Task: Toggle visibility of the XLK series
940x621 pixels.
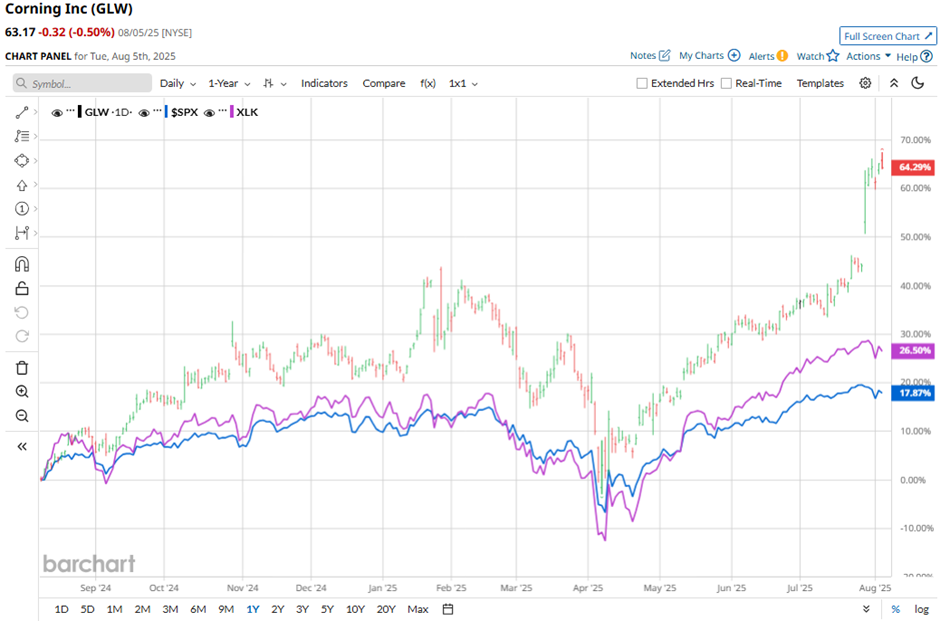Action: (209, 113)
